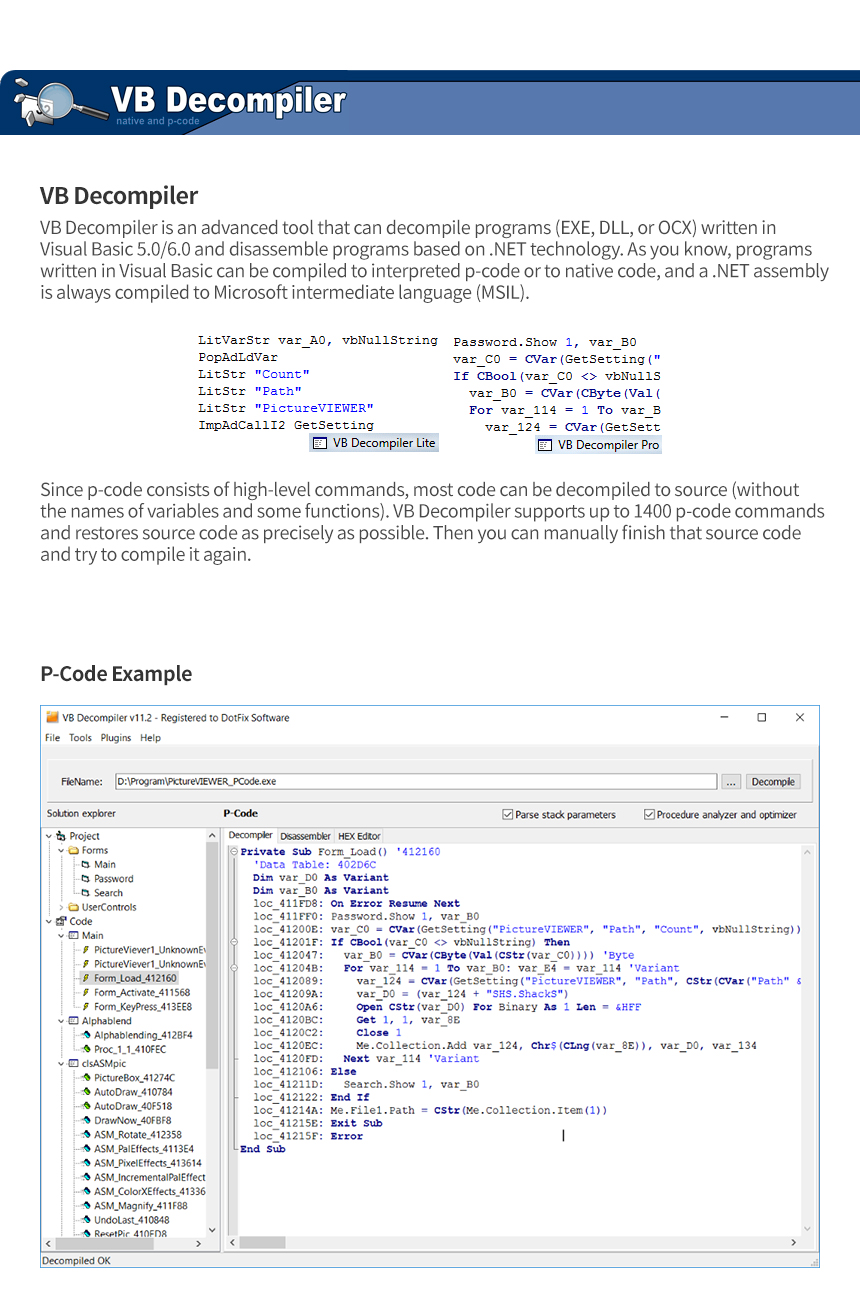Image resolution: width=860 pixels, height=1298 pixels.
Task: Click the Password form icon
Action: coord(86,879)
